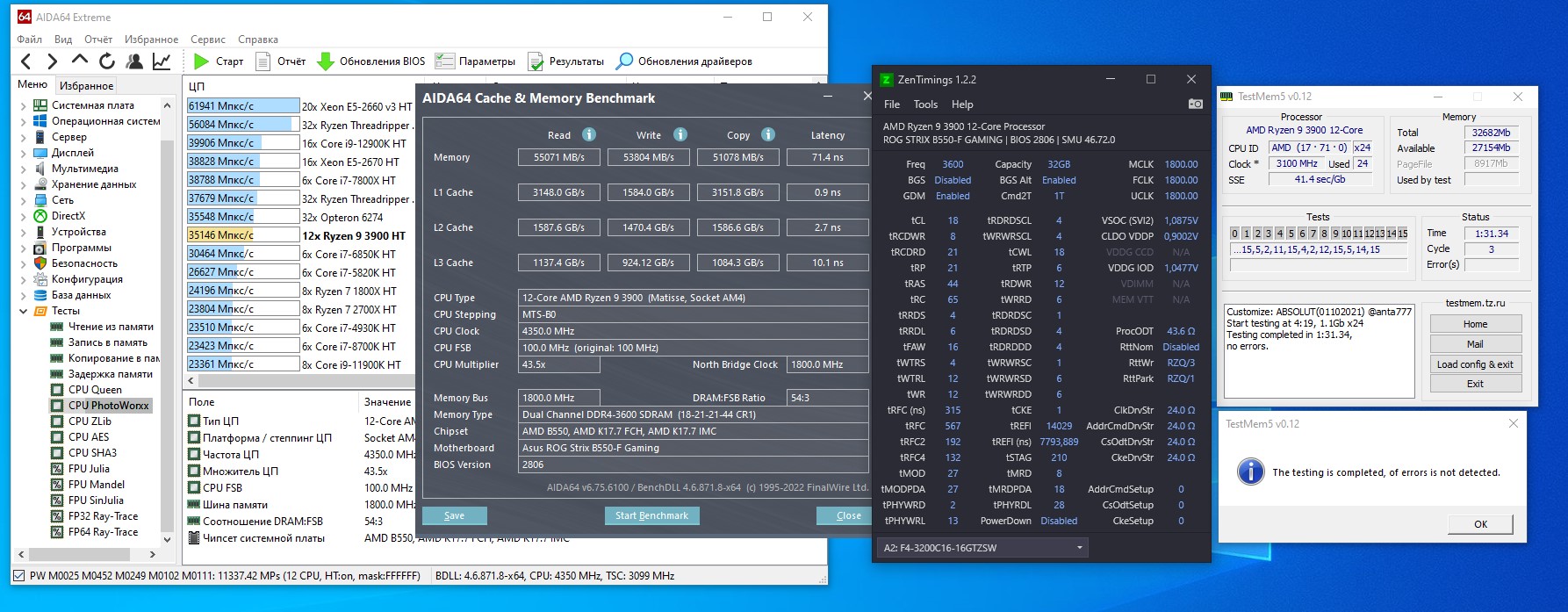Image resolution: width=1568 pixels, height=612 pixels.
Task: Expand DirectX tree node
Action: [23, 216]
